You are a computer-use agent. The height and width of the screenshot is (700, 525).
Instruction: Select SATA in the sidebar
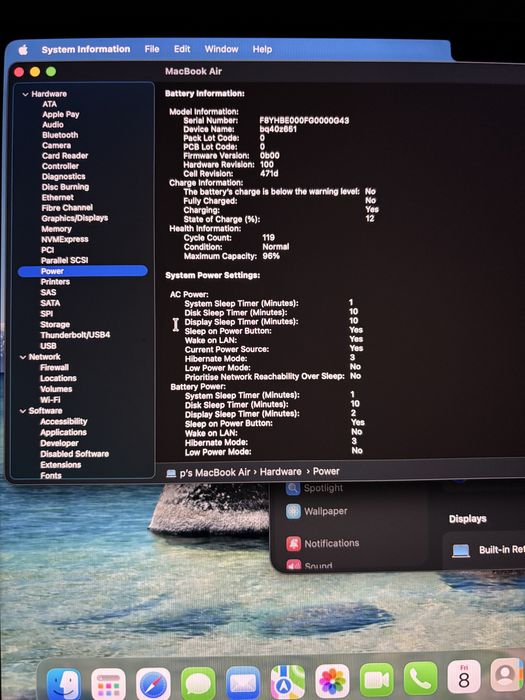(50, 303)
